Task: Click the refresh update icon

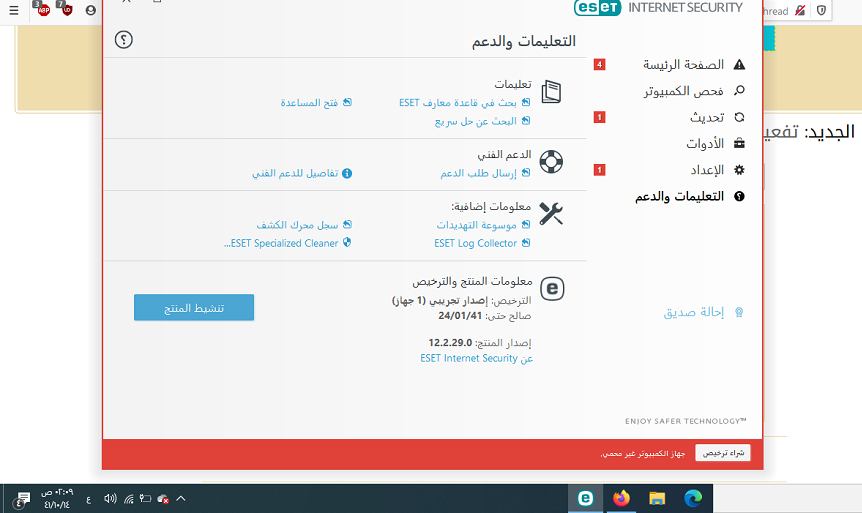Action: tap(739, 117)
